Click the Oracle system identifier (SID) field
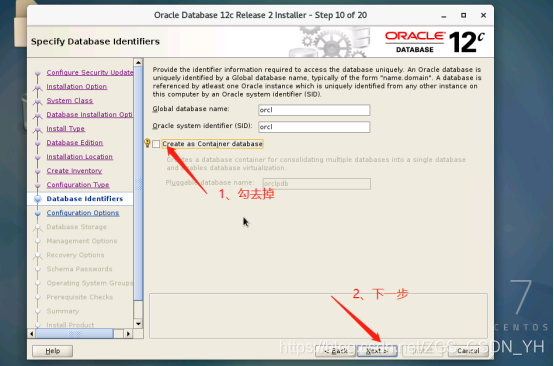Viewport: 554px width, 366px height. point(314,127)
